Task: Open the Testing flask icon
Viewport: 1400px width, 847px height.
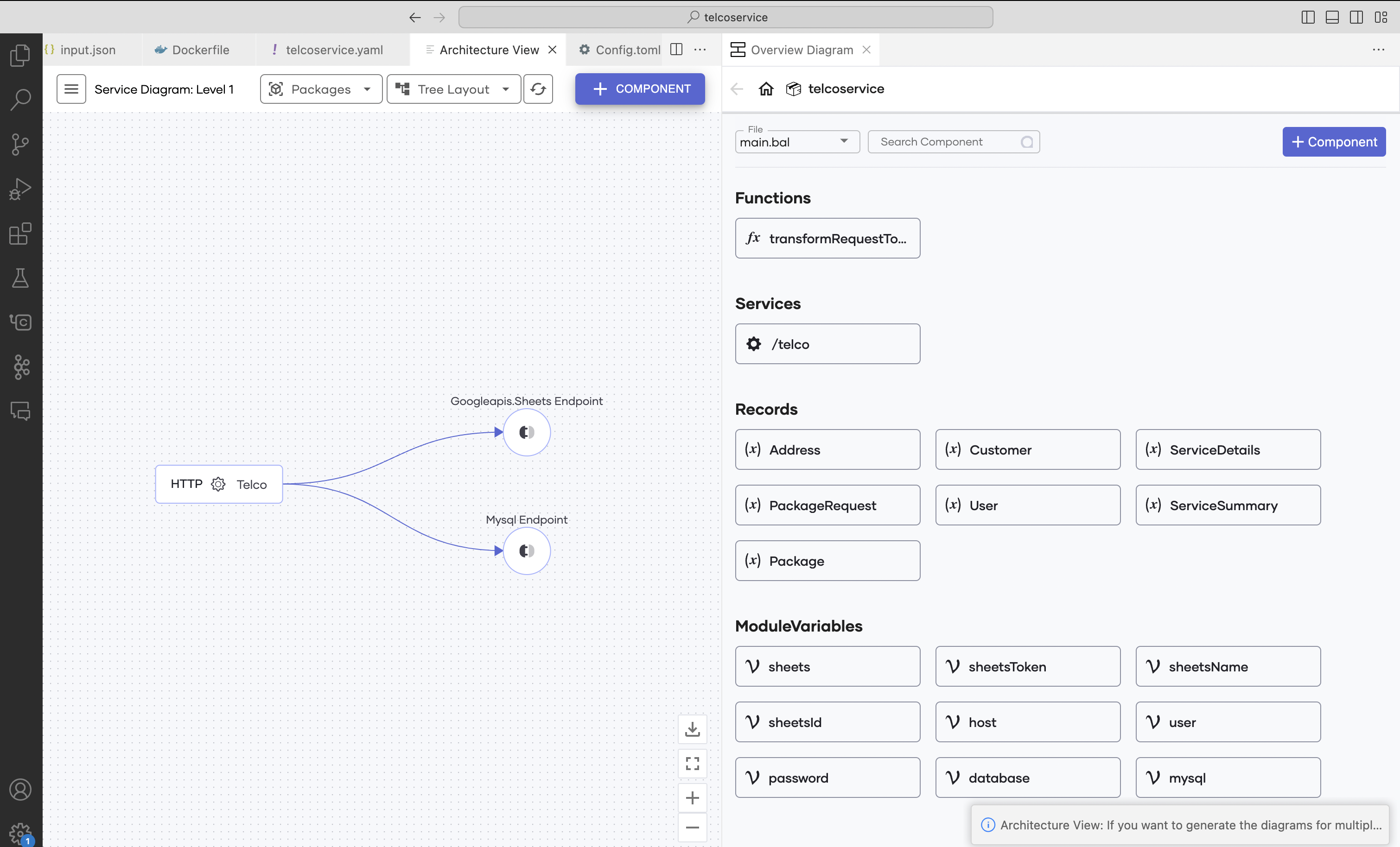Action: coord(20,278)
